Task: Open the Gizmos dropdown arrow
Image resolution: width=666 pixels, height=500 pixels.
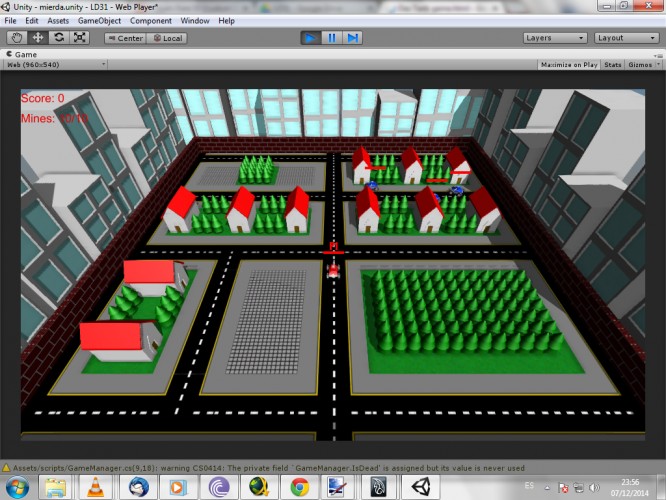Action: point(658,65)
